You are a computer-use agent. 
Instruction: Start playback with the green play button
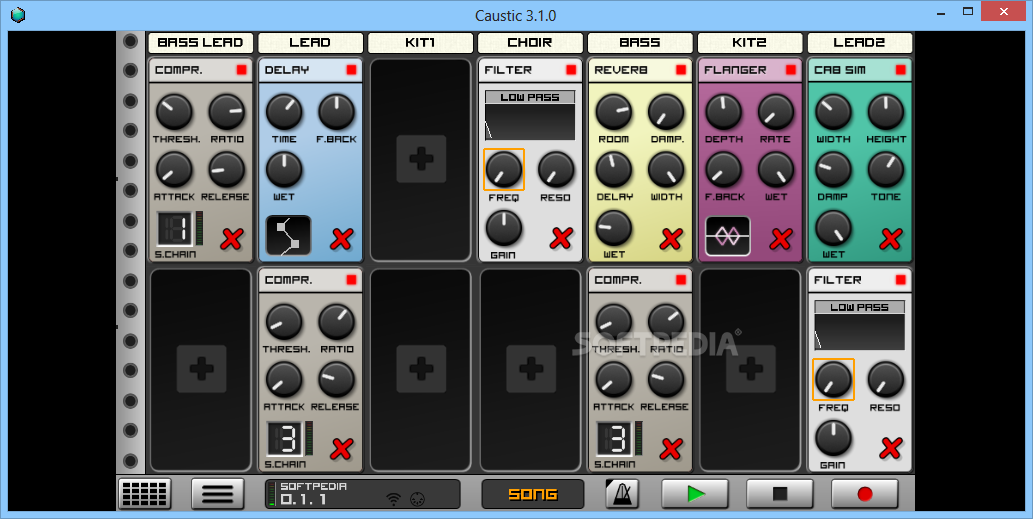[x=694, y=493]
